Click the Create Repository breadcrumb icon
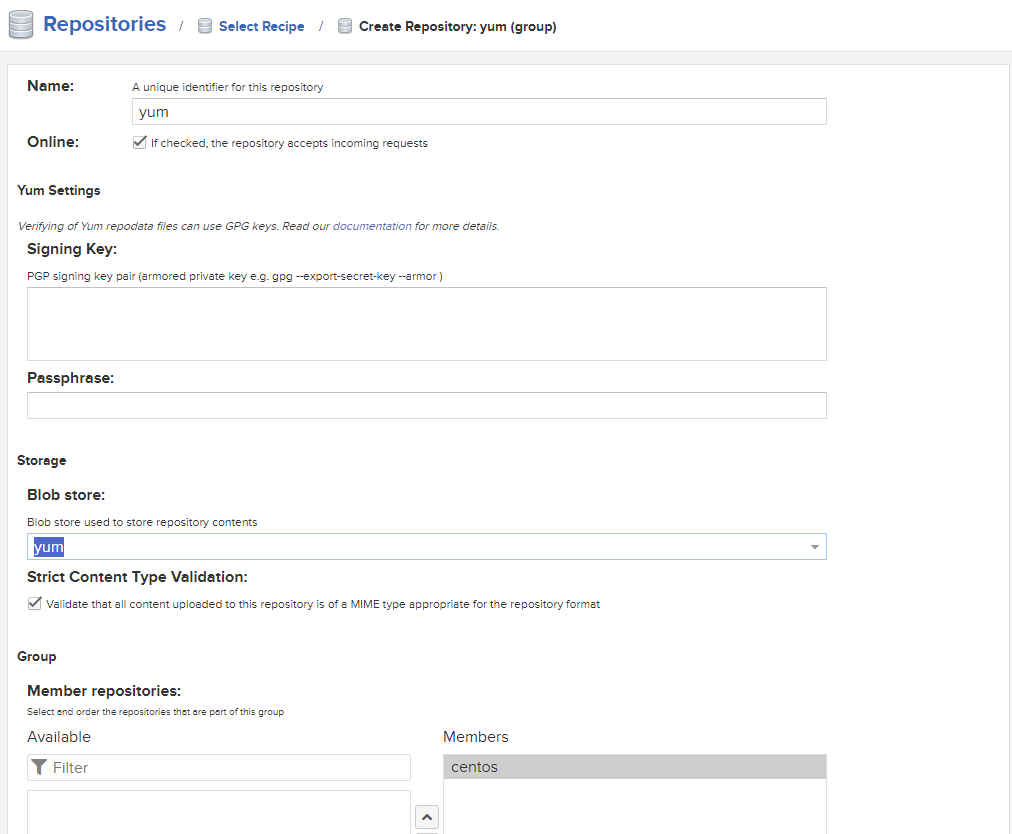This screenshot has width=1012, height=834. pyautogui.click(x=345, y=27)
